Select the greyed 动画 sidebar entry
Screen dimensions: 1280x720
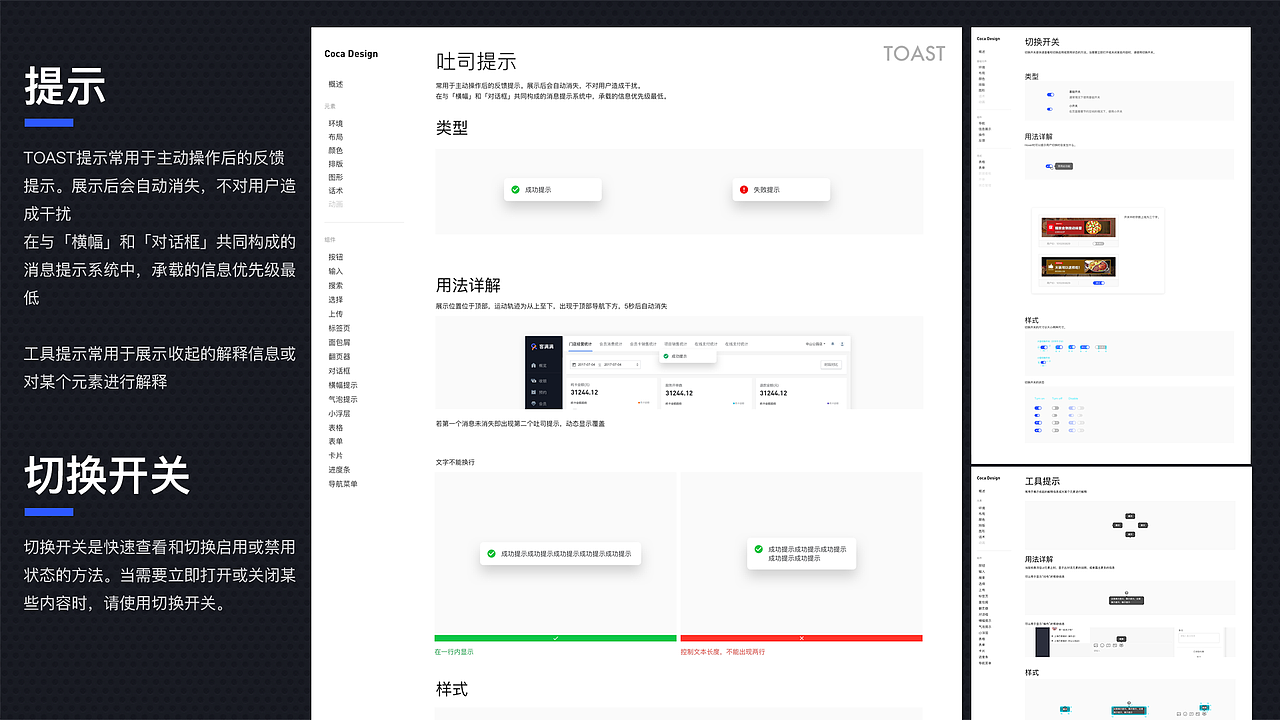pyautogui.click(x=335, y=204)
